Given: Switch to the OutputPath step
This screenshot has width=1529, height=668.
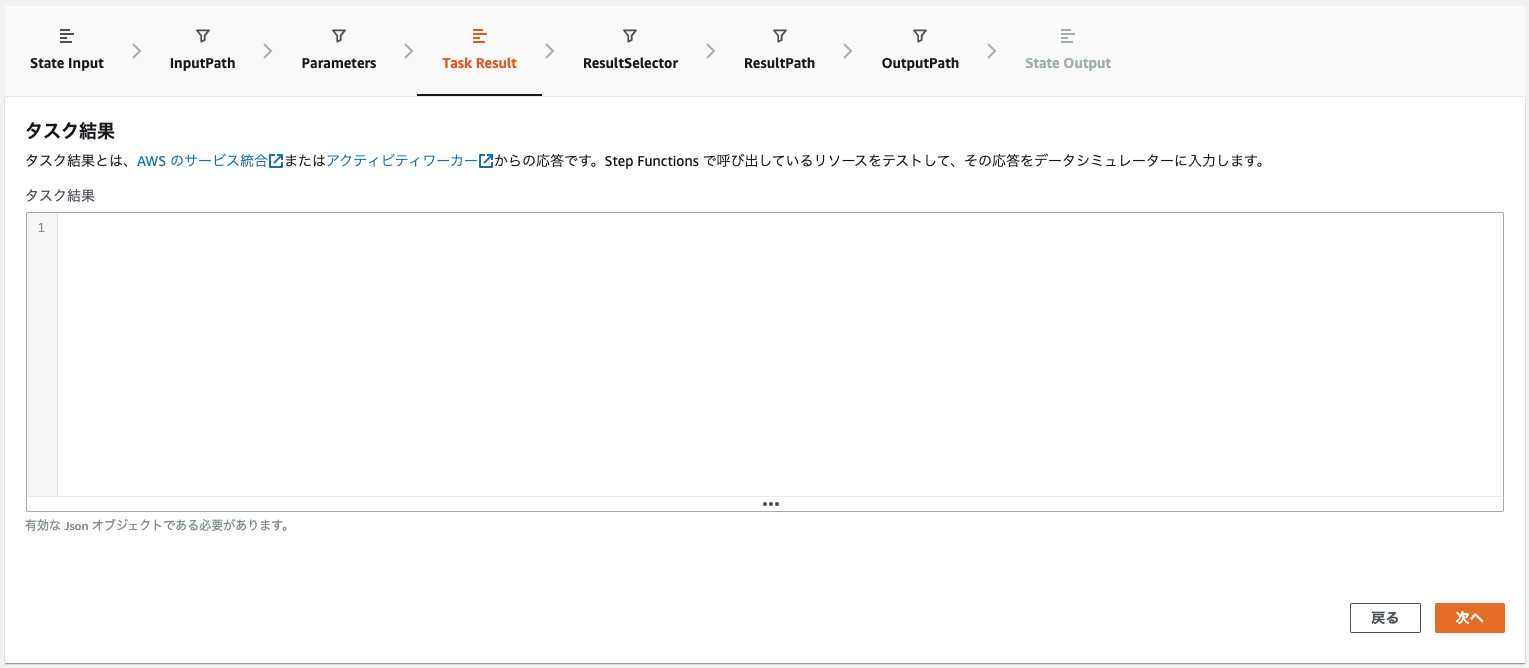Looking at the screenshot, I should point(919,62).
